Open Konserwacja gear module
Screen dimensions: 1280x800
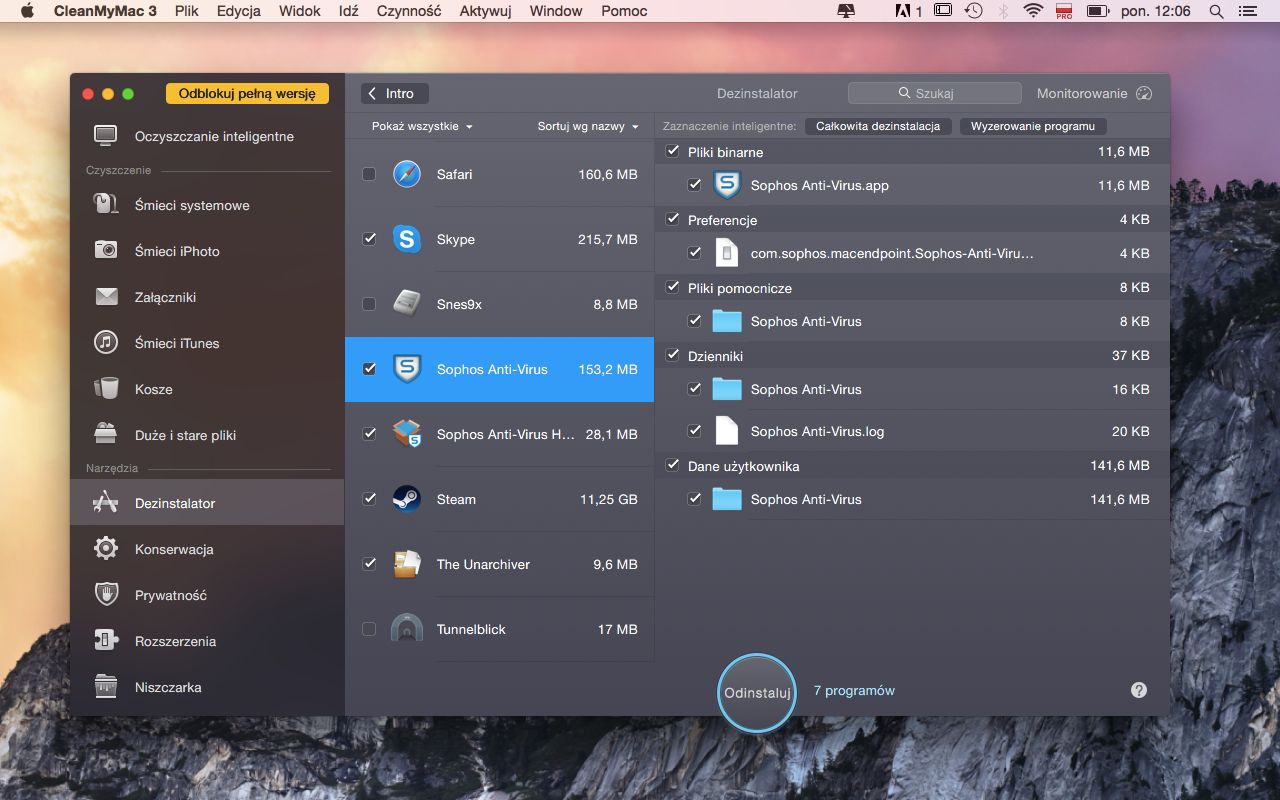(207, 549)
